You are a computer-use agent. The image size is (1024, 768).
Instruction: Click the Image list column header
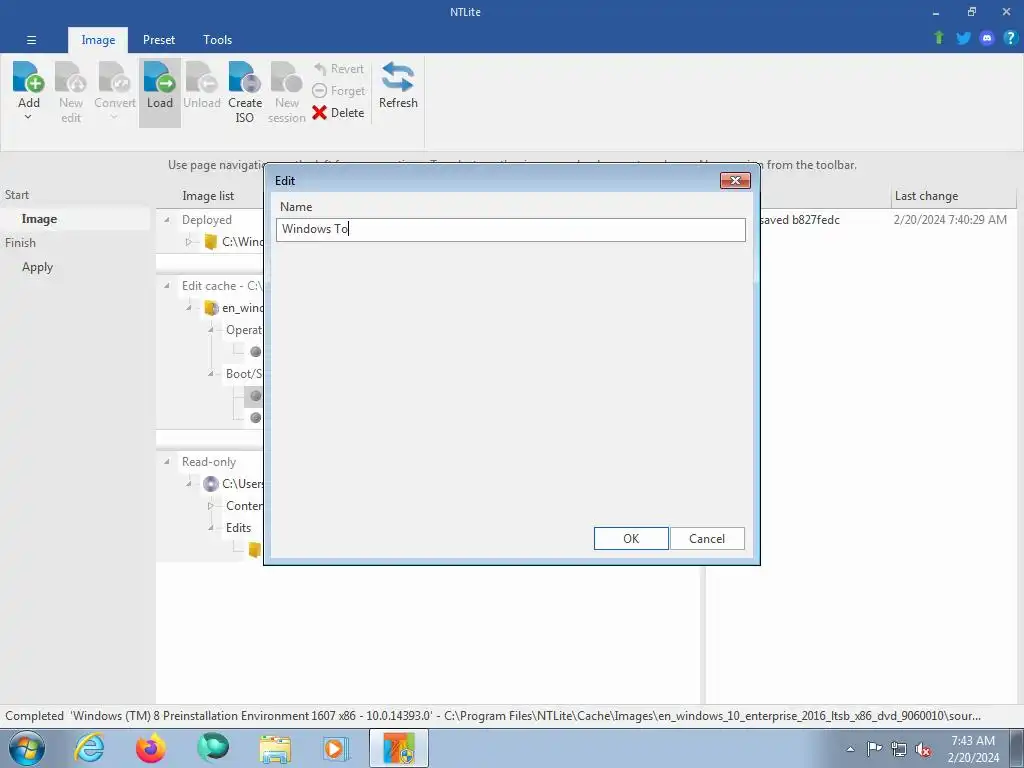coord(208,196)
